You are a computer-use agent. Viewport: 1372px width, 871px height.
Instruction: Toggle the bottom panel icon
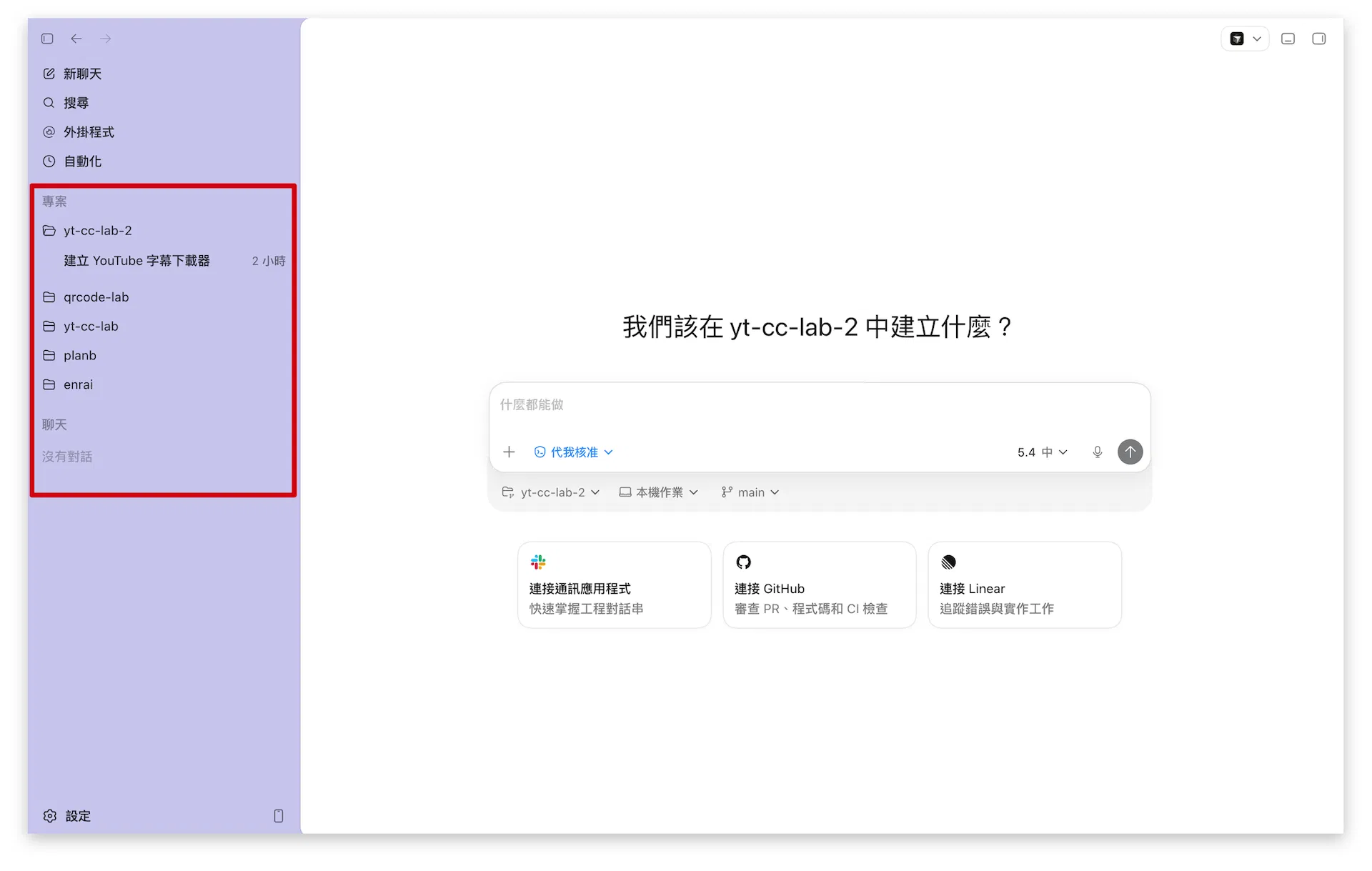[x=1288, y=39]
